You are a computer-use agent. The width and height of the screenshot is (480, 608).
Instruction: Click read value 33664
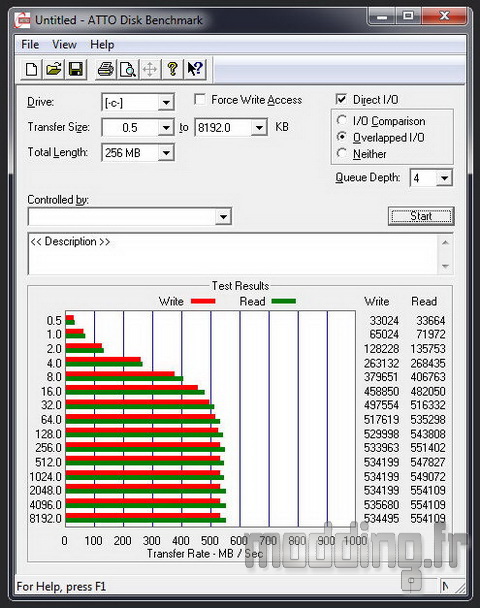430,321
